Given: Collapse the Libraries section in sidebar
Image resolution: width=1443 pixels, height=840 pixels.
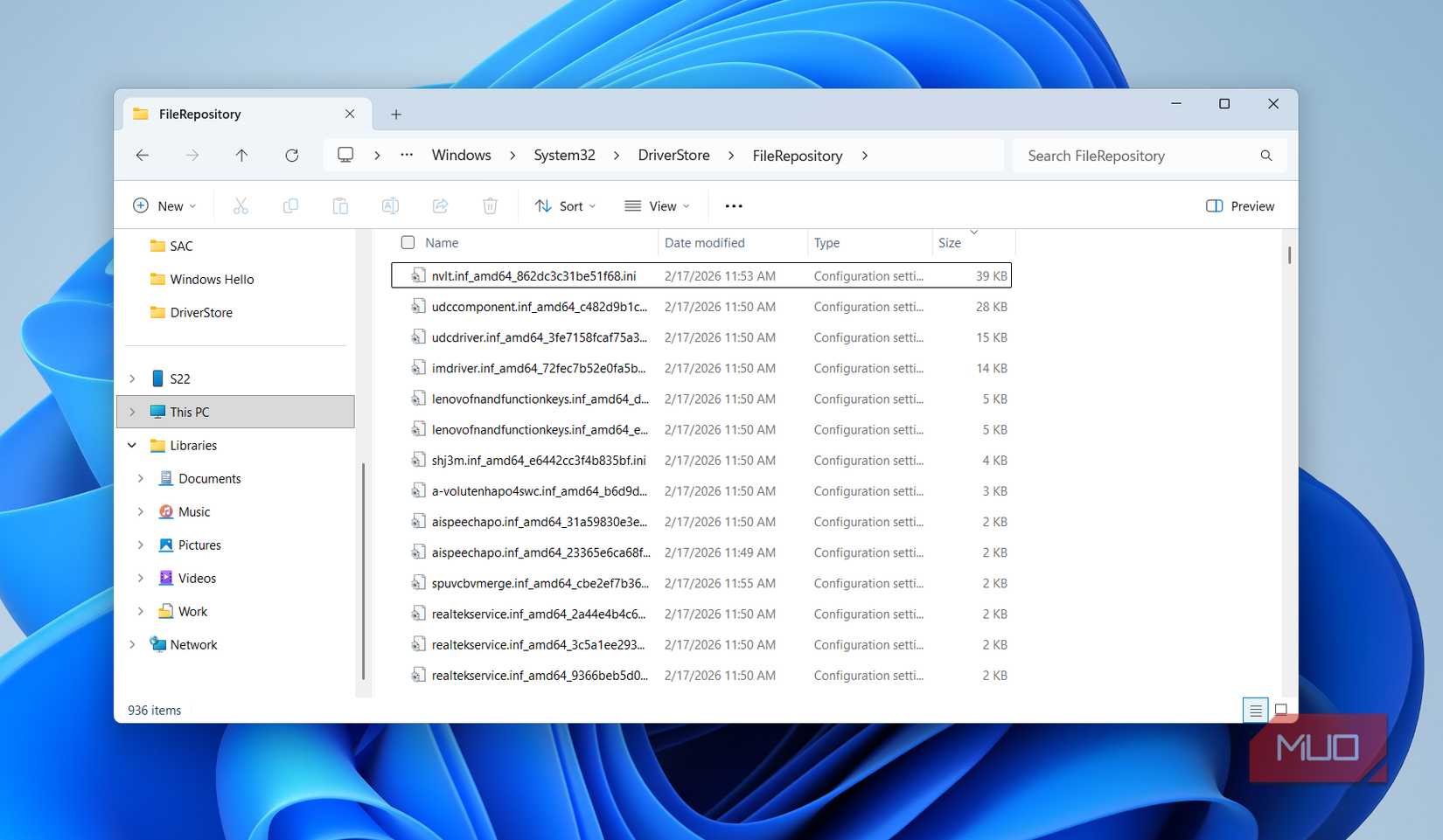Looking at the screenshot, I should [132, 445].
